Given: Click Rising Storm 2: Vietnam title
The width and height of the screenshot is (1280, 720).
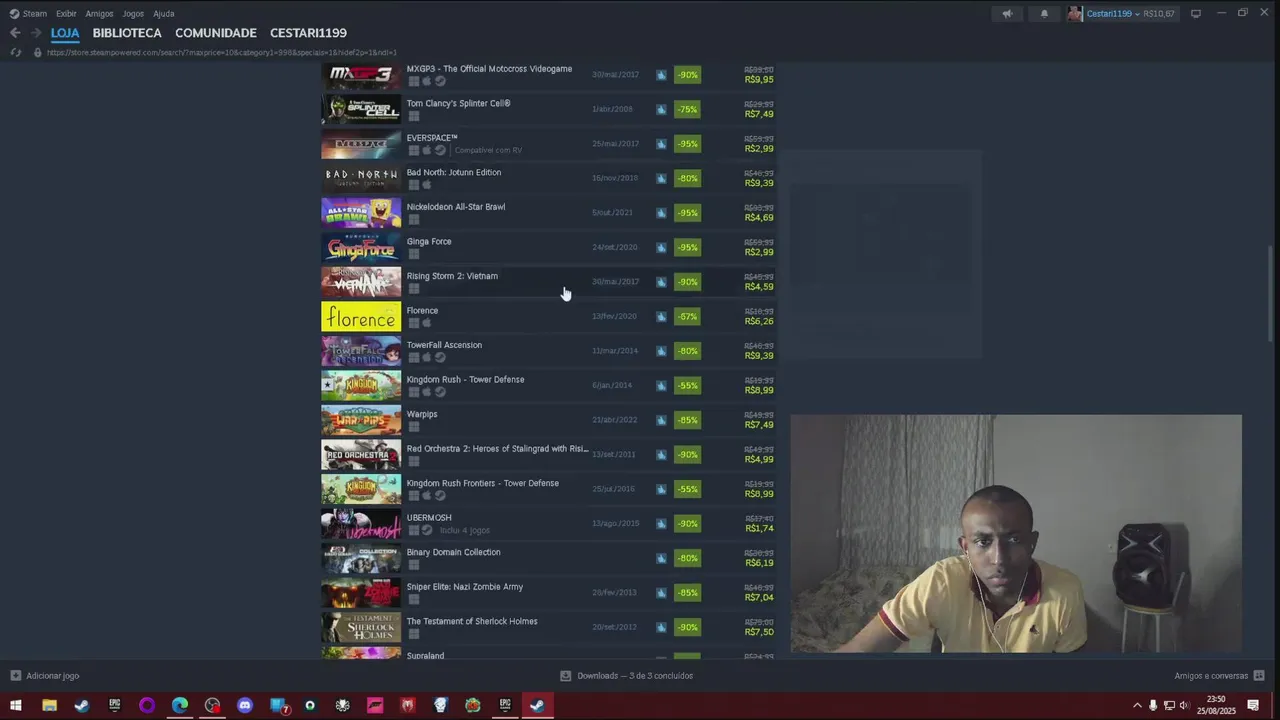Looking at the screenshot, I should coord(452,276).
